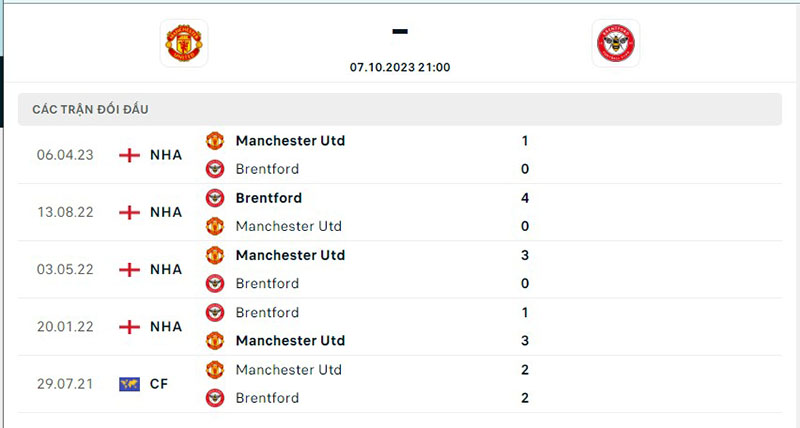The height and width of the screenshot is (428, 800).
Task: Click Brentford logo in 29.07.21 match
Action: click(x=215, y=398)
